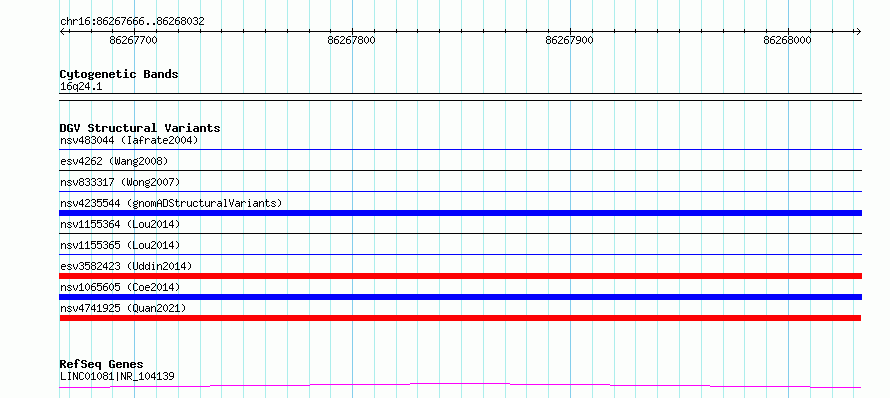Click the 16q24.1 cytogenetic band bar

[460, 97]
